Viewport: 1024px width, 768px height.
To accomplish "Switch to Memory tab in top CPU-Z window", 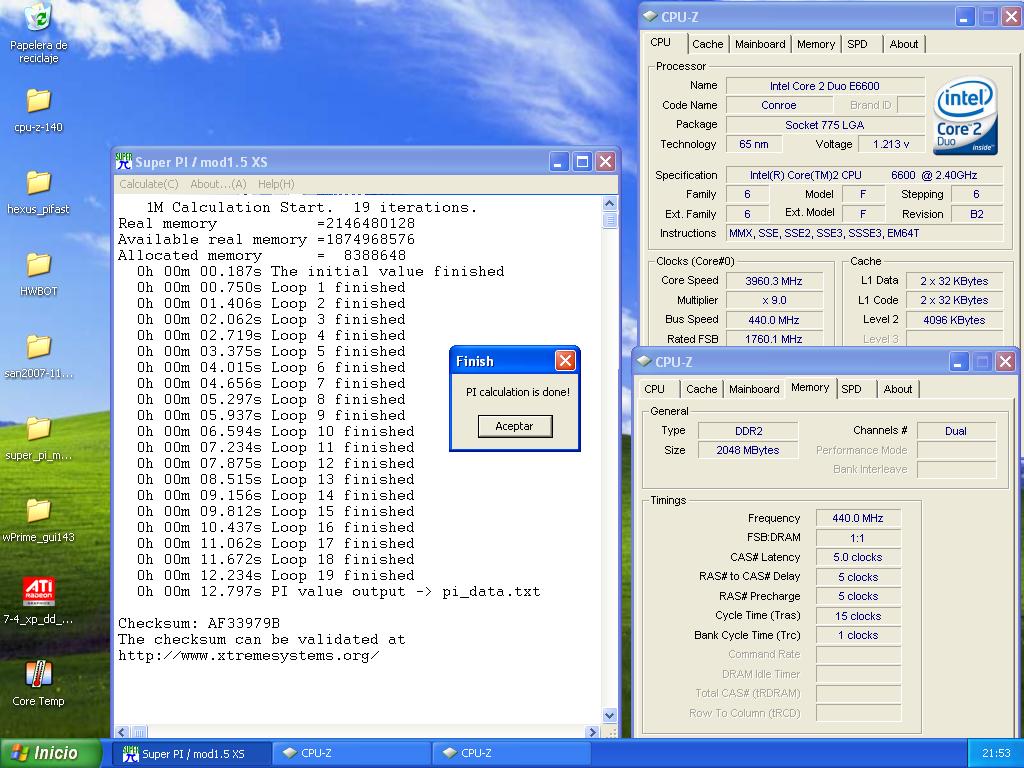I will [816, 44].
